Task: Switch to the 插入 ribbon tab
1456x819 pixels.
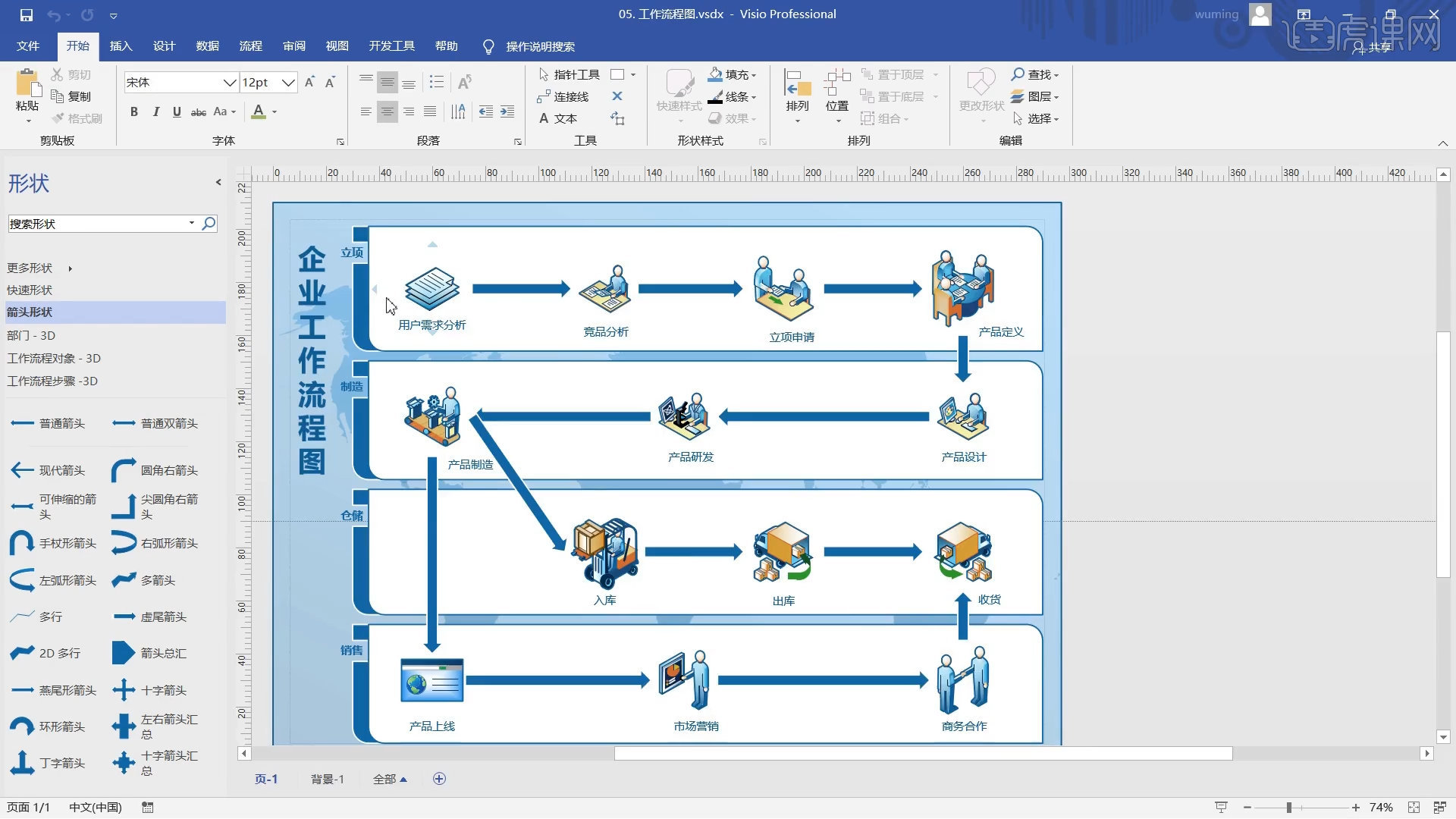Action: pos(121,46)
